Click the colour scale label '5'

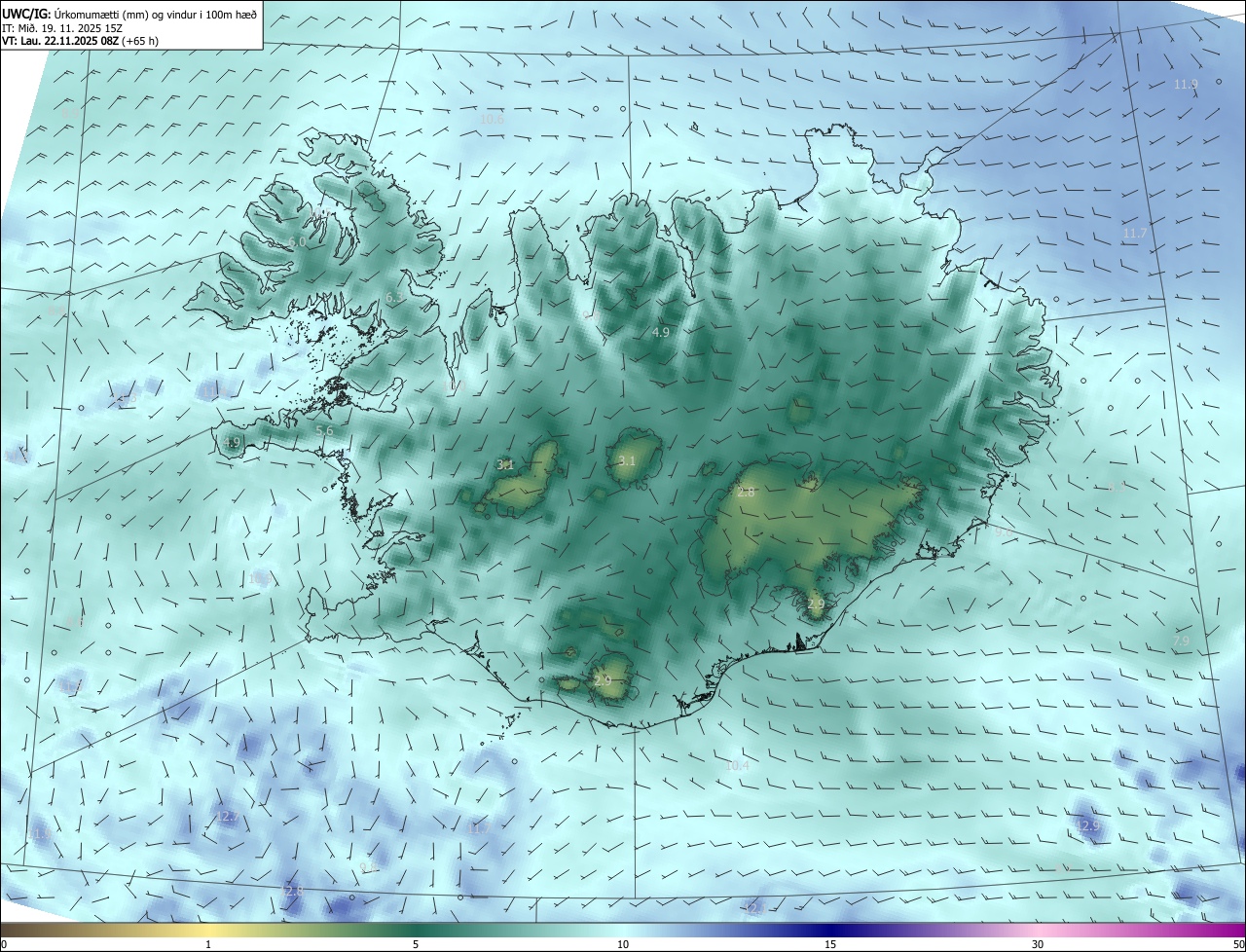[416, 944]
